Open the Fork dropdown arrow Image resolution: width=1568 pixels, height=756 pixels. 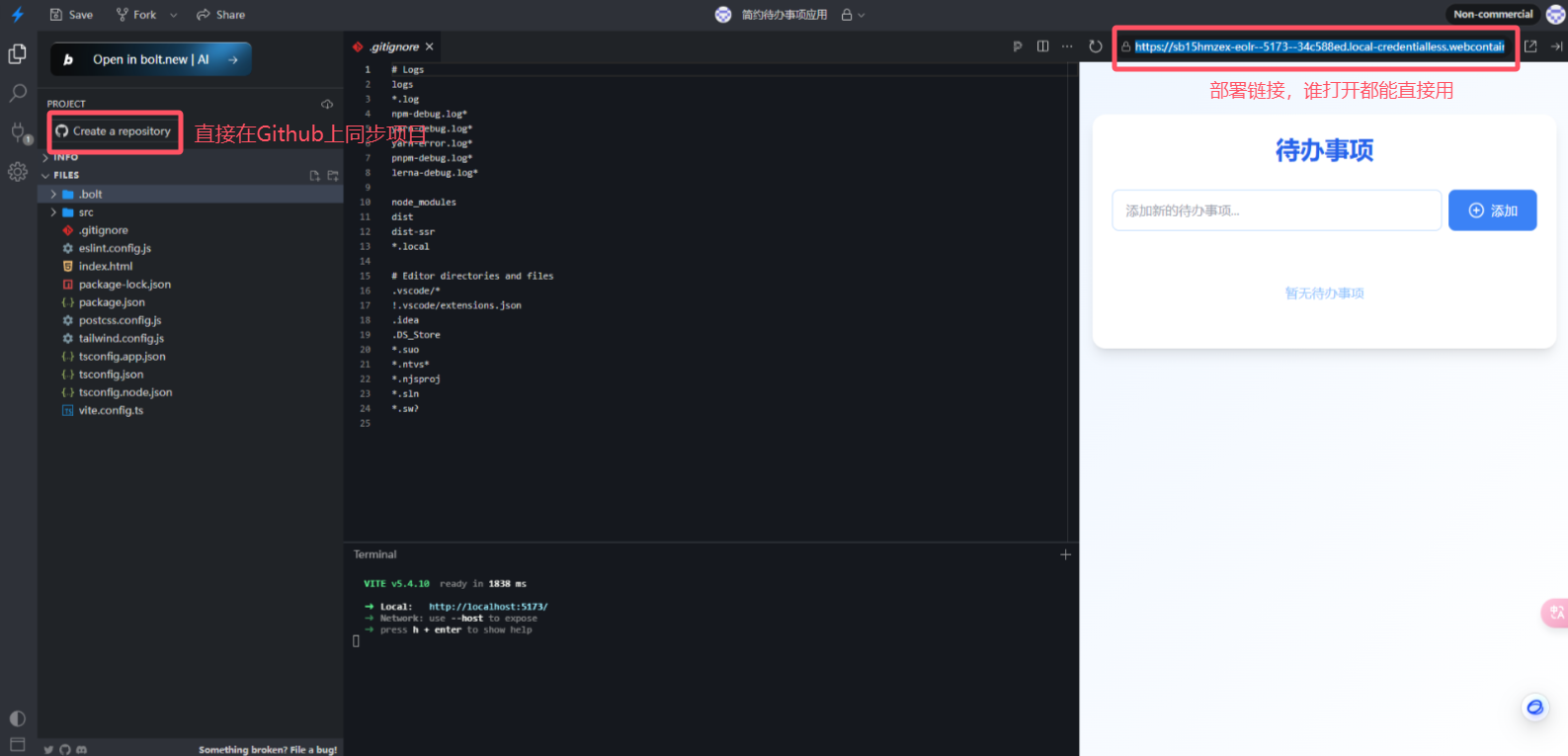174,15
